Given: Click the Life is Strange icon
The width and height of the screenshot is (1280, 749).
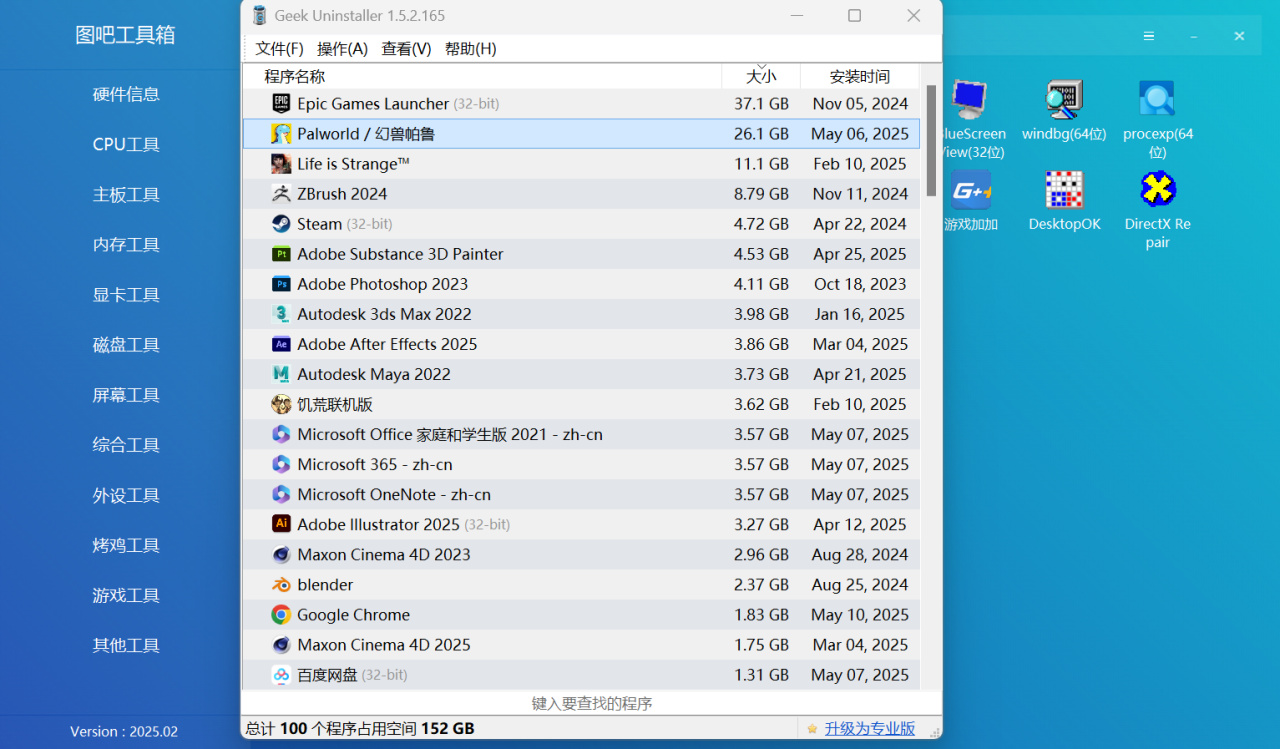Looking at the screenshot, I should tap(281, 164).
